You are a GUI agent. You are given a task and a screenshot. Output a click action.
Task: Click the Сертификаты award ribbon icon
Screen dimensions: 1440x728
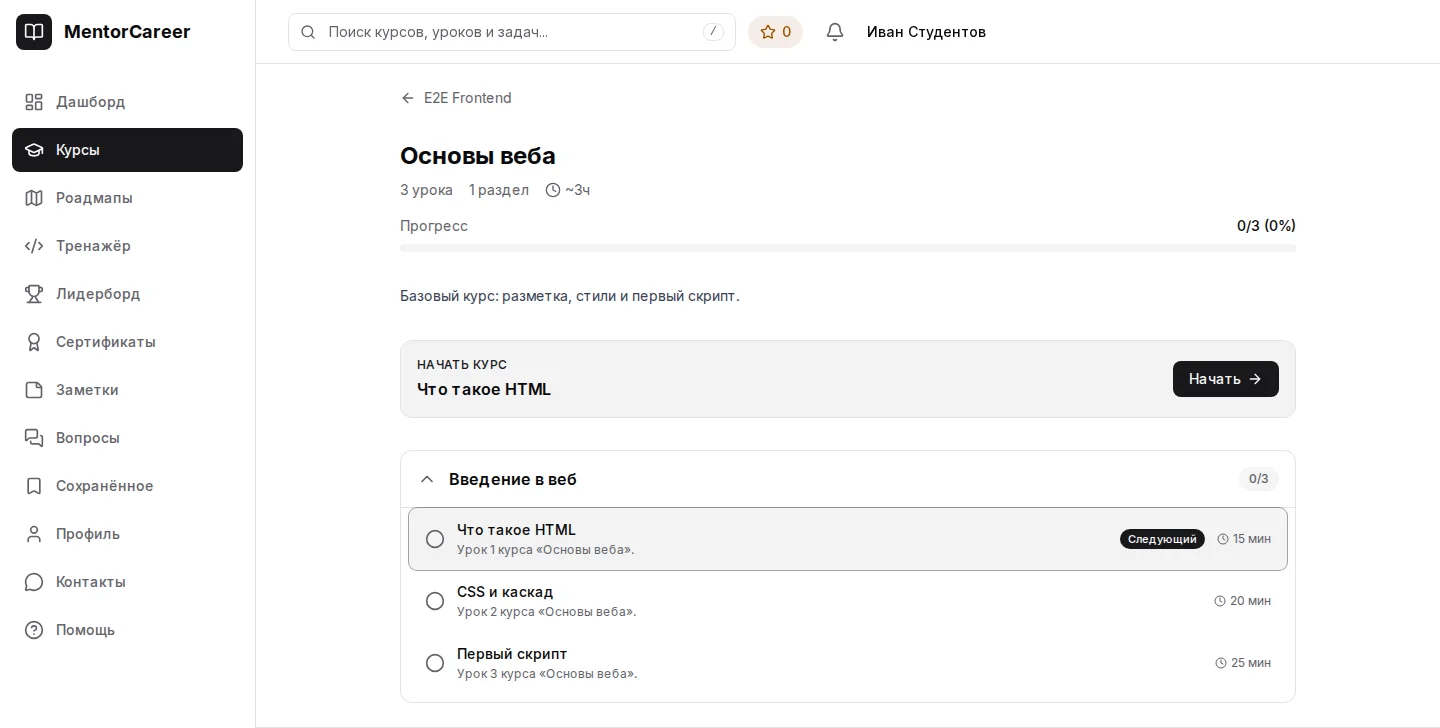(x=34, y=342)
